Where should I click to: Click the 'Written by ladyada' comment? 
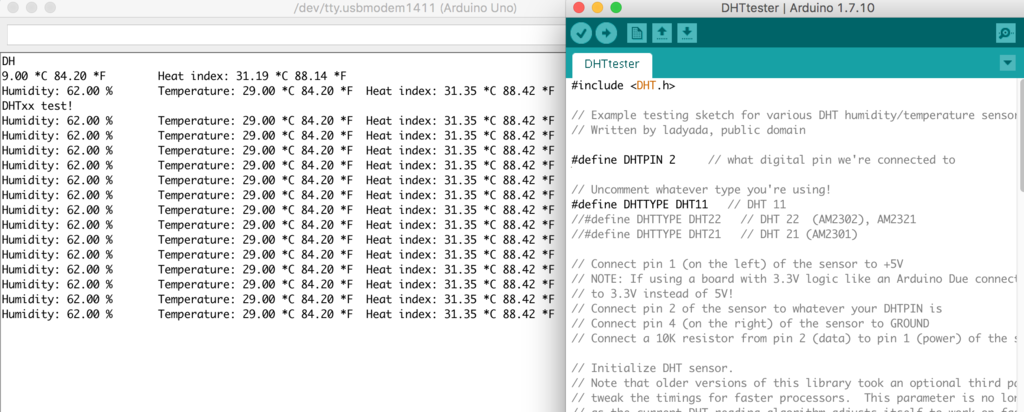tap(688, 130)
